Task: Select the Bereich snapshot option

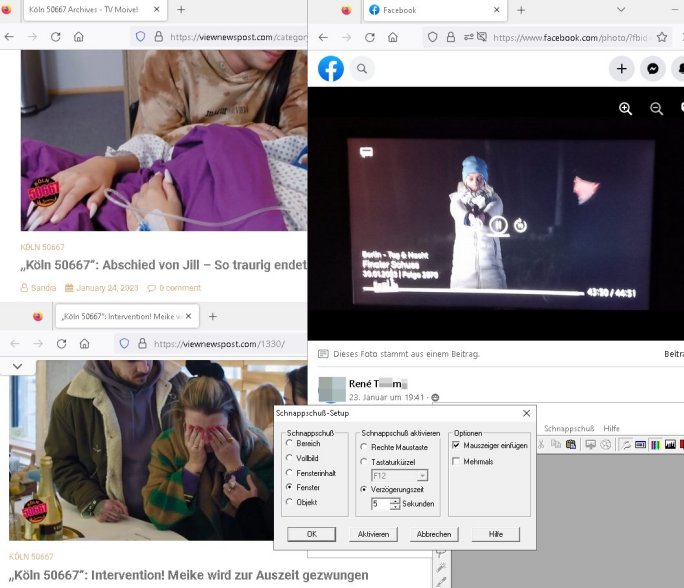Action: pyautogui.click(x=303, y=443)
